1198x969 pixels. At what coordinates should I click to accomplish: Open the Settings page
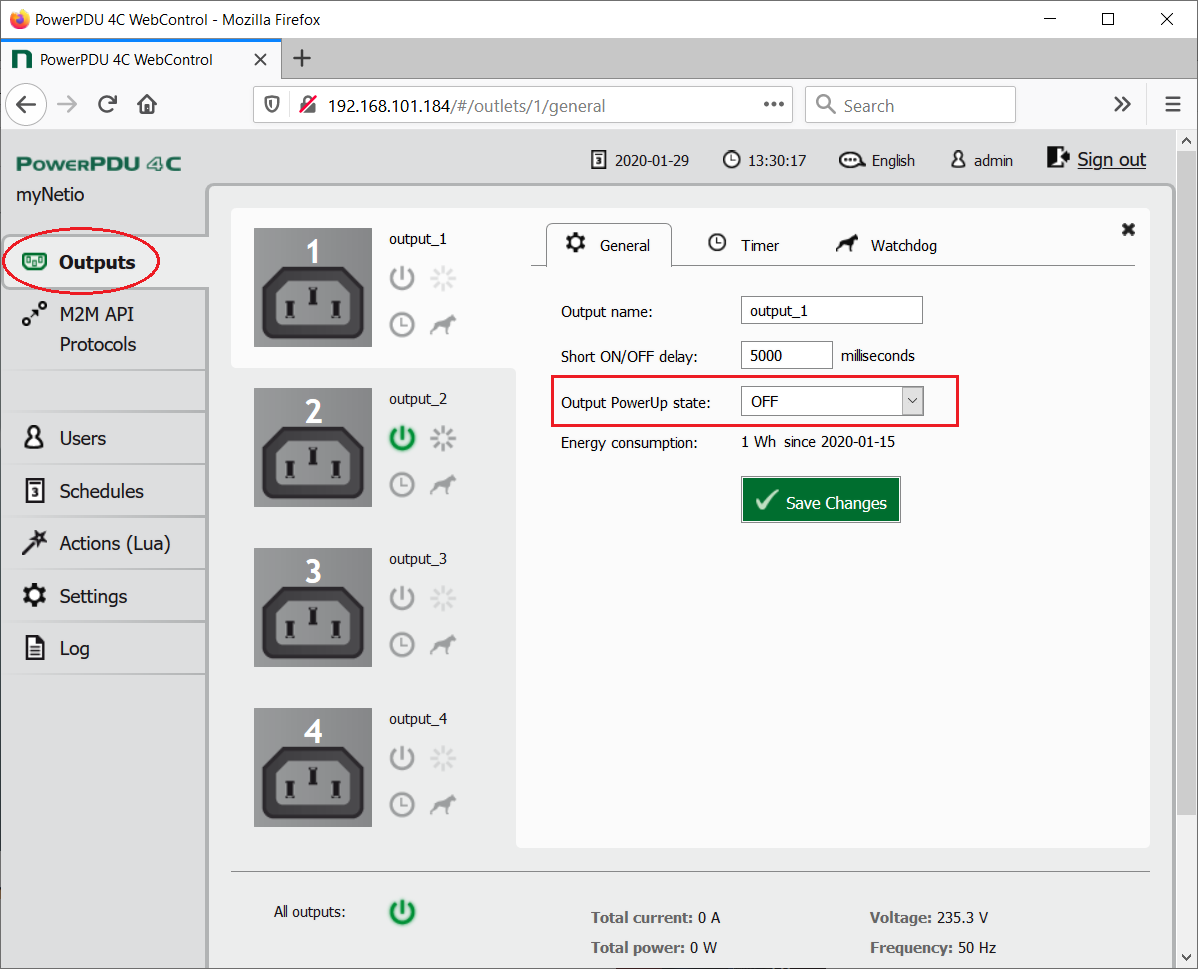[105, 596]
